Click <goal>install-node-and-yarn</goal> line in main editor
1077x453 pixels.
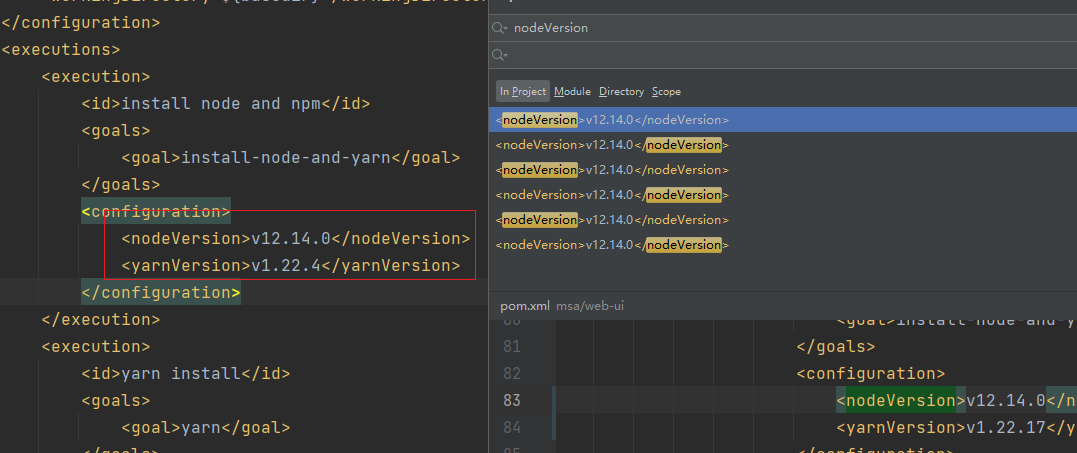pos(291,157)
